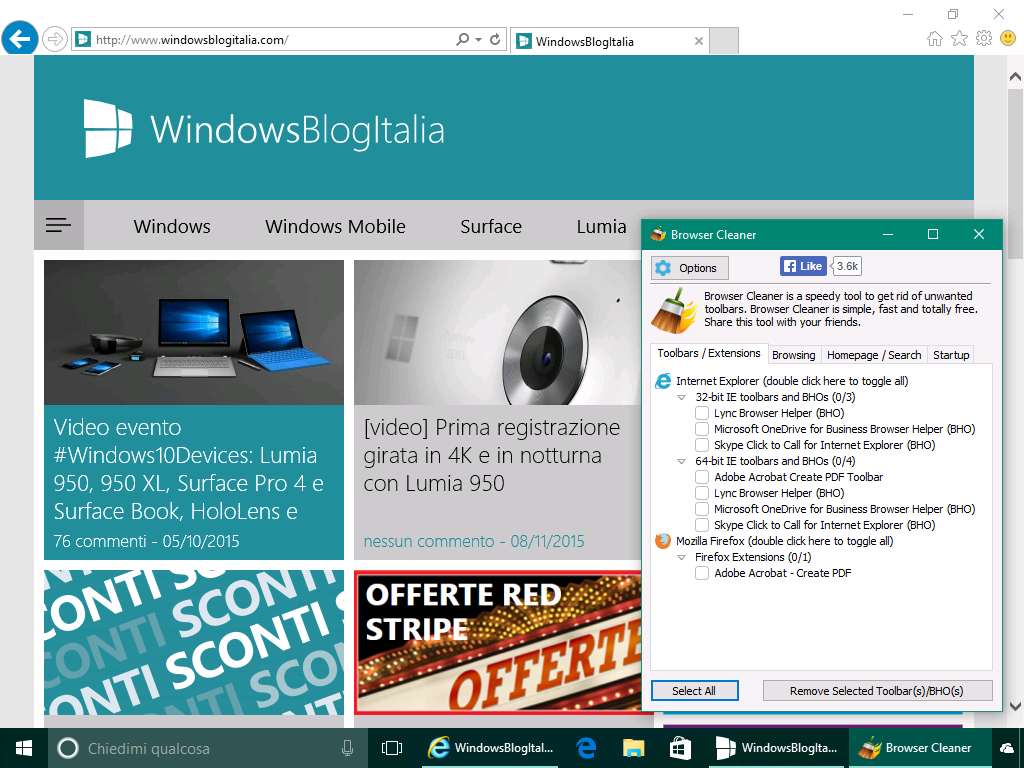Switch to the WindowsBlogIta... app taskbar button
This screenshot has height=768, width=1024.
pos(777,748)
